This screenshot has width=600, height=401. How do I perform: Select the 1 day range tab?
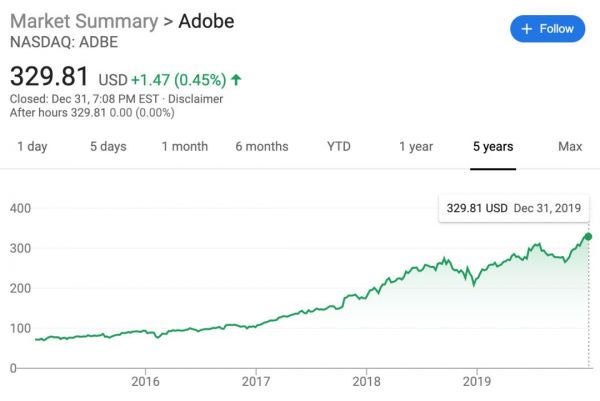[x=31, y=147]
